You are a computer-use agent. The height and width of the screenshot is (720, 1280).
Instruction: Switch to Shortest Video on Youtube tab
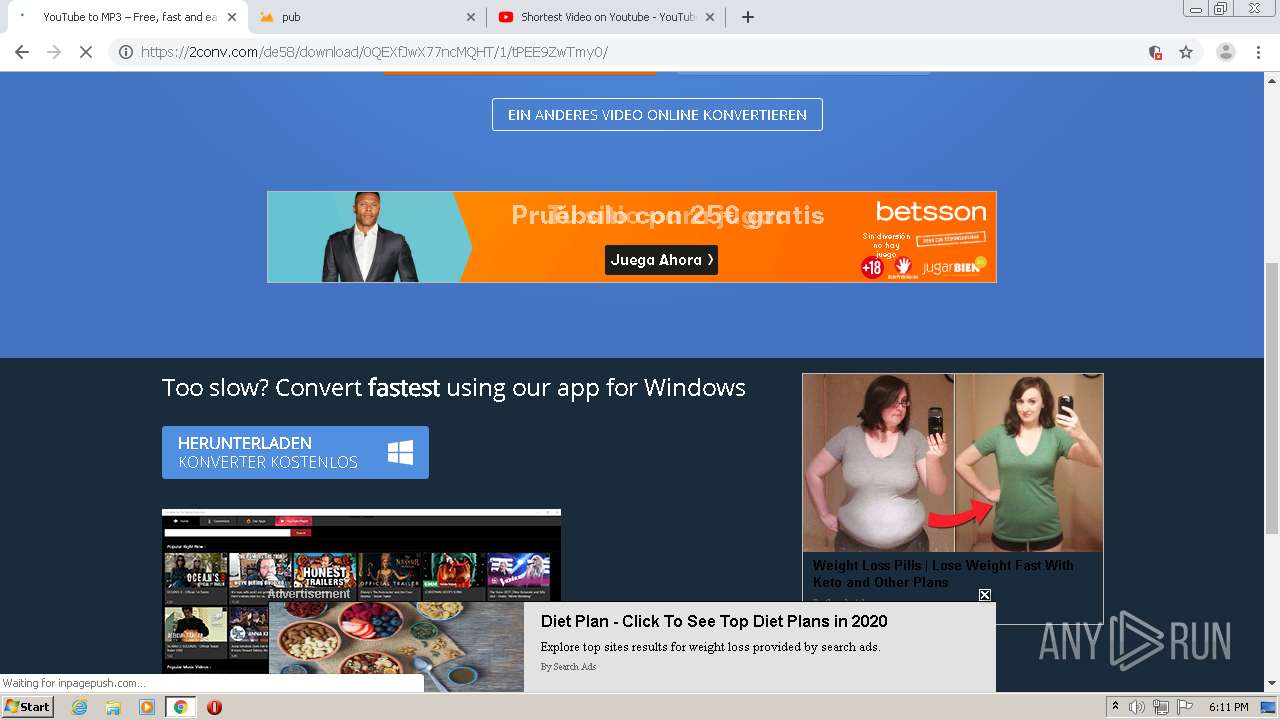coord(605,17)
